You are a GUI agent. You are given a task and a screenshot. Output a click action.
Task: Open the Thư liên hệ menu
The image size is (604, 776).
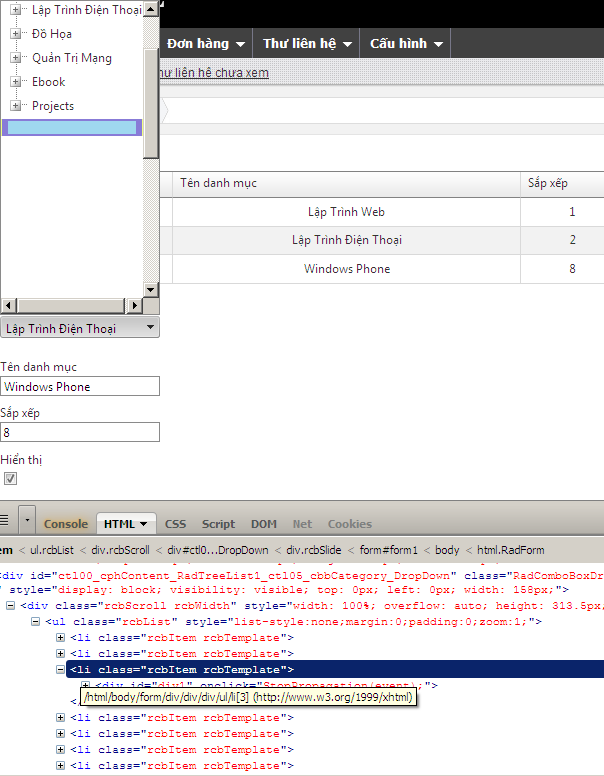pyautogui.click(x=307, y=44)
